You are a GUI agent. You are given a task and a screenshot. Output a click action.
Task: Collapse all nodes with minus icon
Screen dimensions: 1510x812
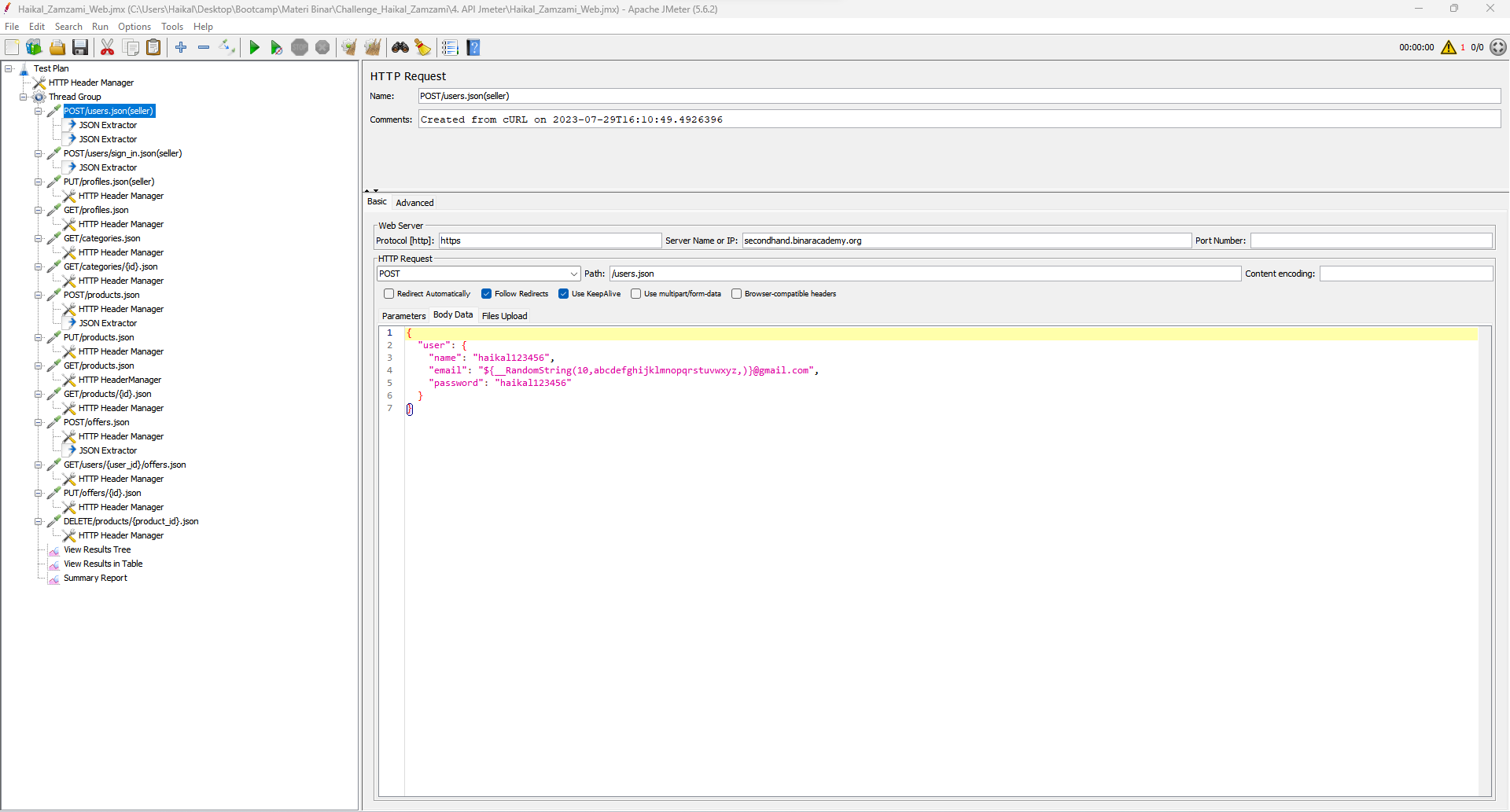(204, 48)
